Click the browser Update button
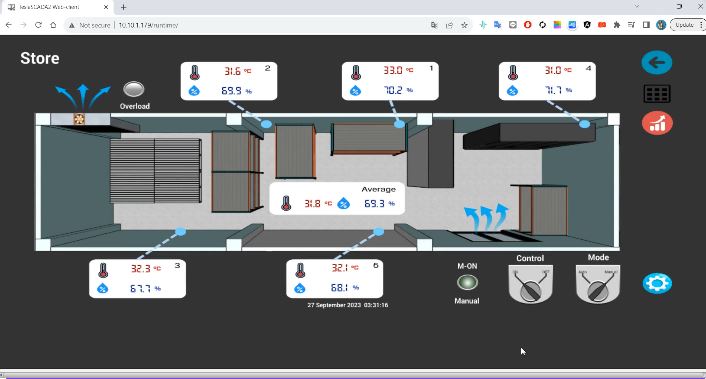The height and width of the screenshot is (379, 706). click(684, 25)
